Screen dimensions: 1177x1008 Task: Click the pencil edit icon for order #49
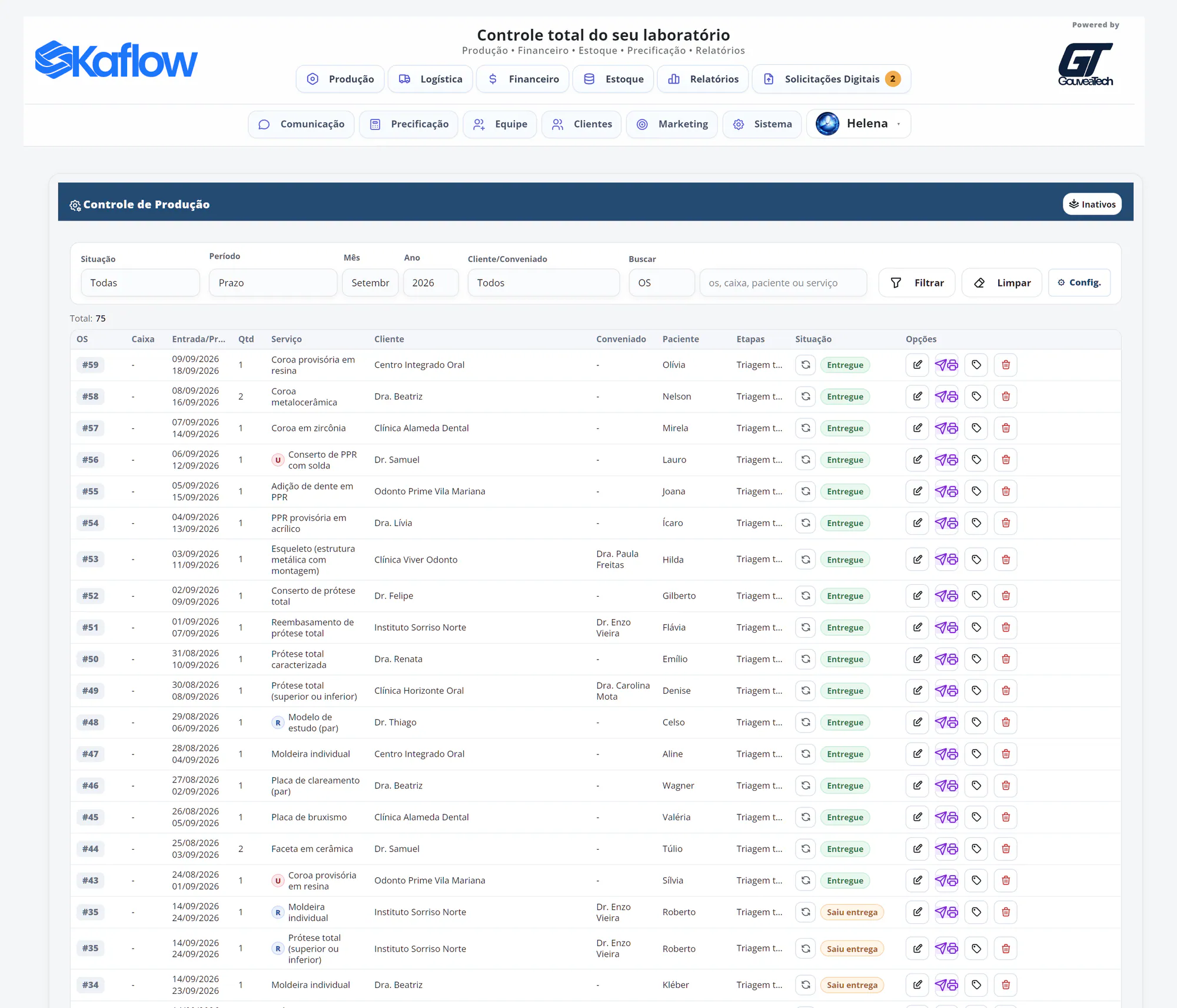917,691
